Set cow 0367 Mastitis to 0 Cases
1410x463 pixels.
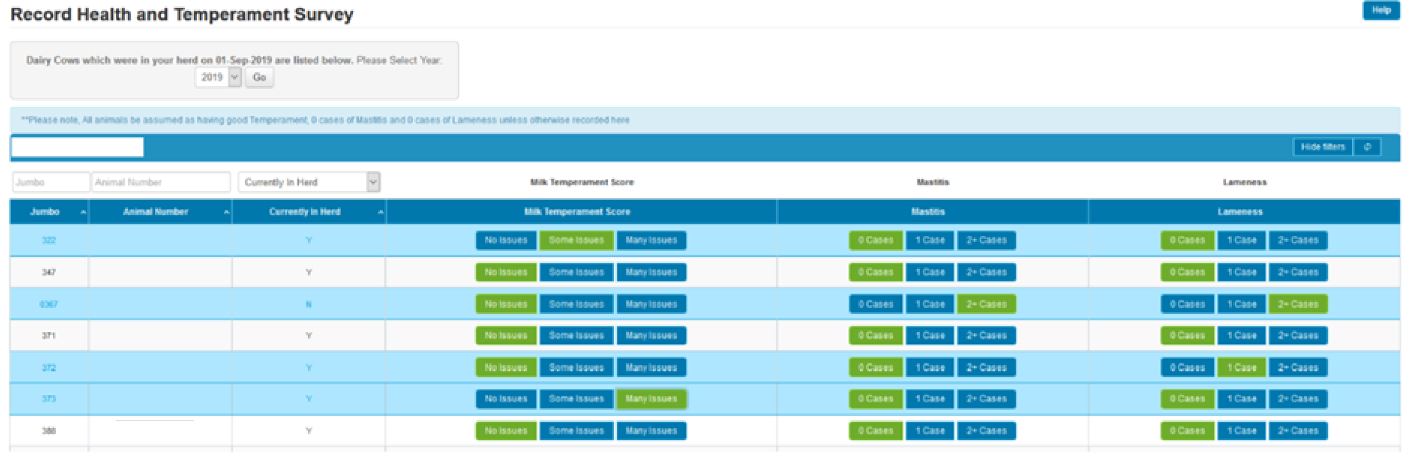[875, 304]
